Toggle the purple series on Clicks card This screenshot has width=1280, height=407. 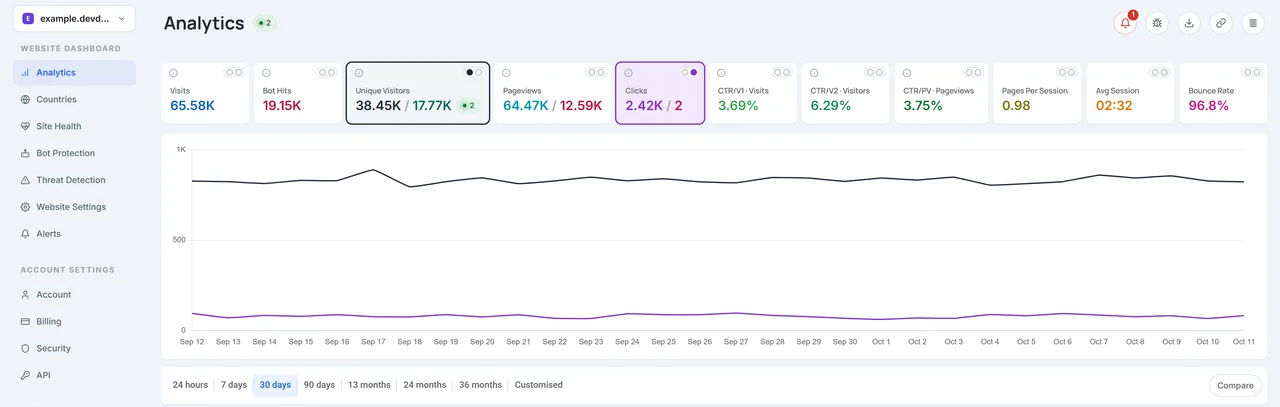(694, 72)
